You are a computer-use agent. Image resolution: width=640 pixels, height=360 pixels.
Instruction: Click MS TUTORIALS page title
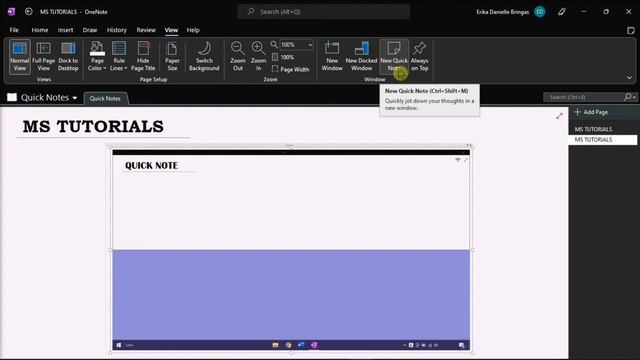[x=93, y=127]
